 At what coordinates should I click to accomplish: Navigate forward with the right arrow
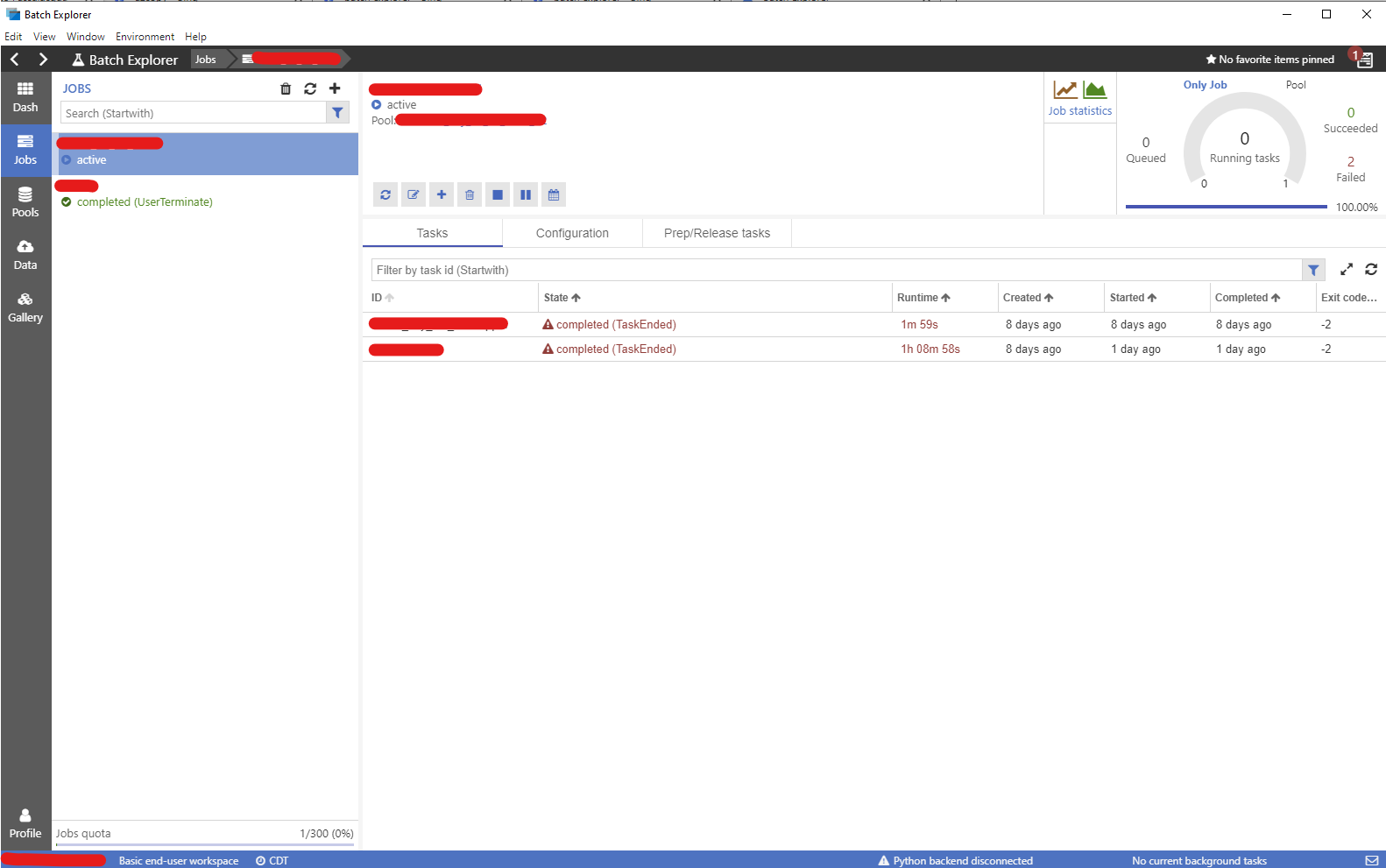(x=43, y=59)
